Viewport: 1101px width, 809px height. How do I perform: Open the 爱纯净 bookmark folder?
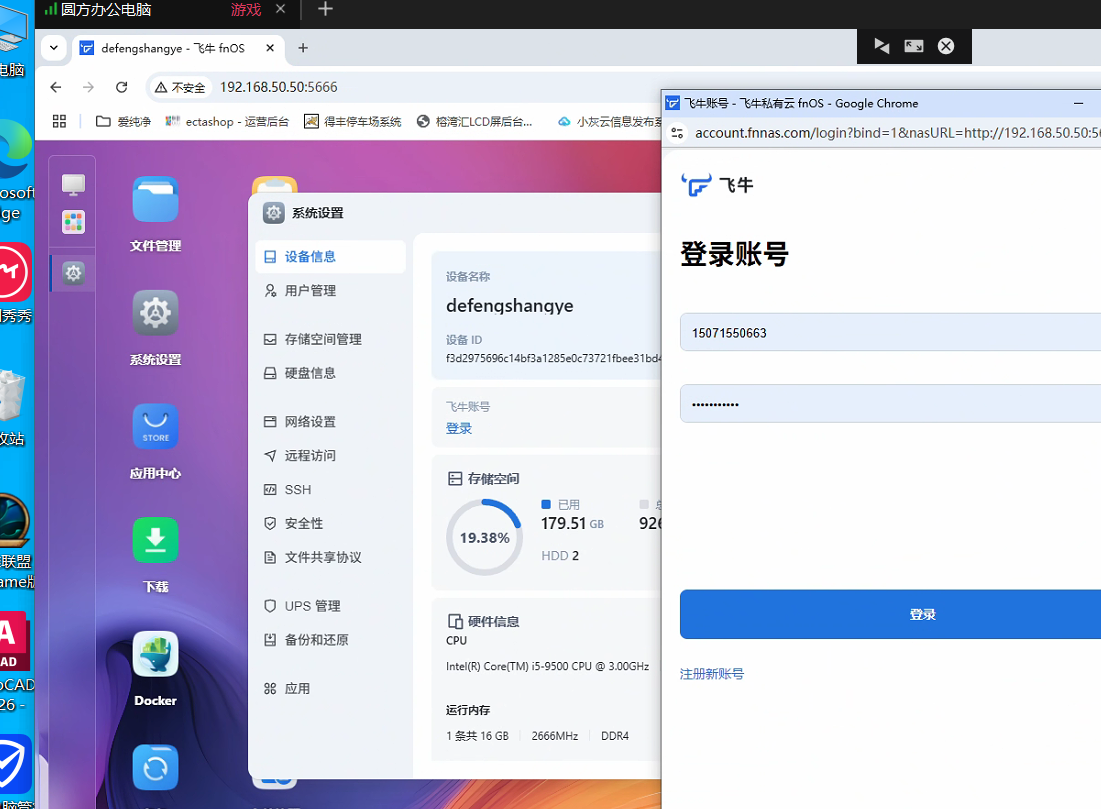click(x=124, y=121)
